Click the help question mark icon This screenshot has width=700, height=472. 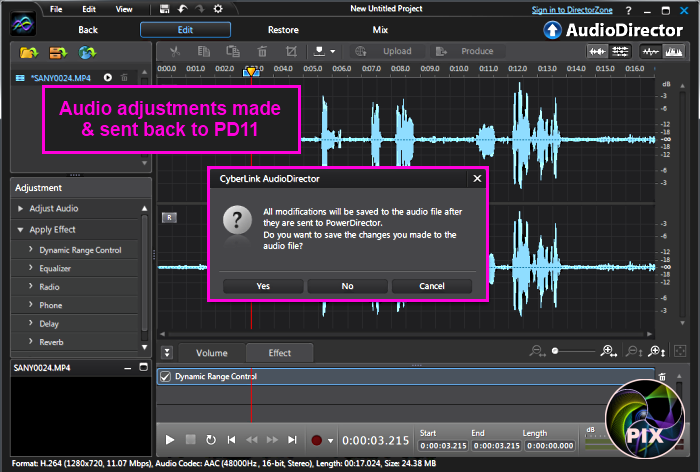[x=629, y=10]
